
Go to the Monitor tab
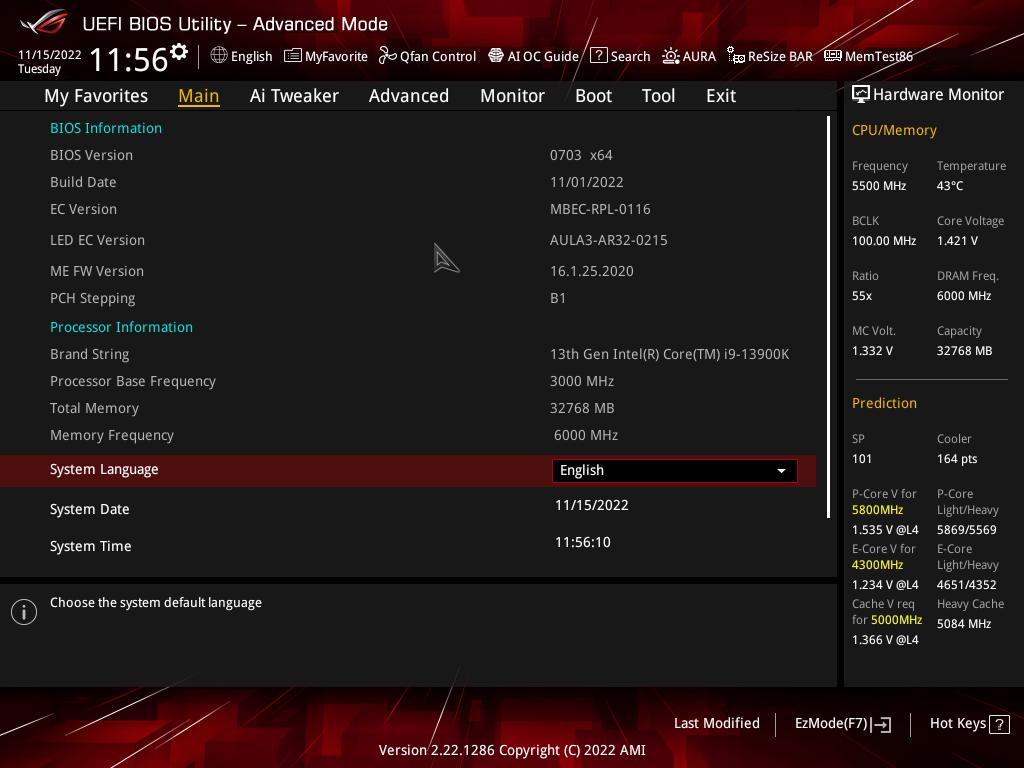click(x=512, y=96)
